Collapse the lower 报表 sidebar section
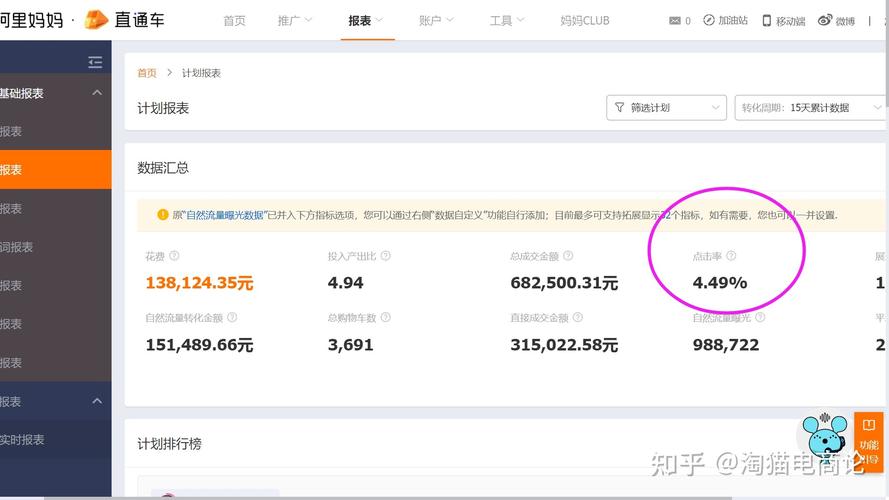 point(97,401)
